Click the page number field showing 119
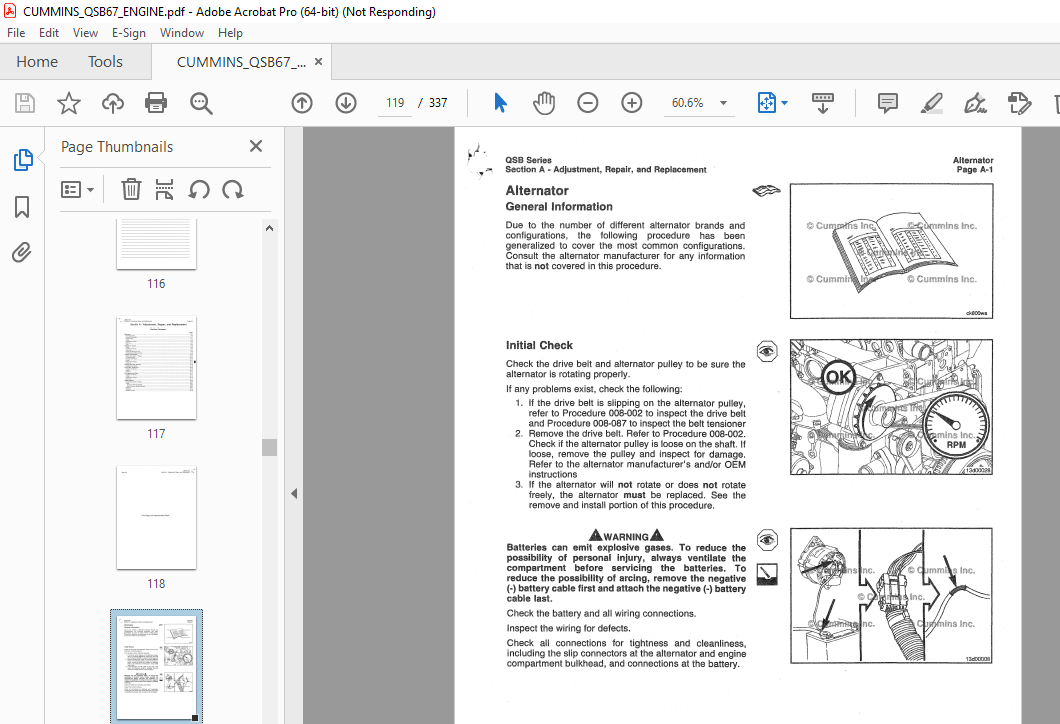The image size is (1060, 724). 395,103
